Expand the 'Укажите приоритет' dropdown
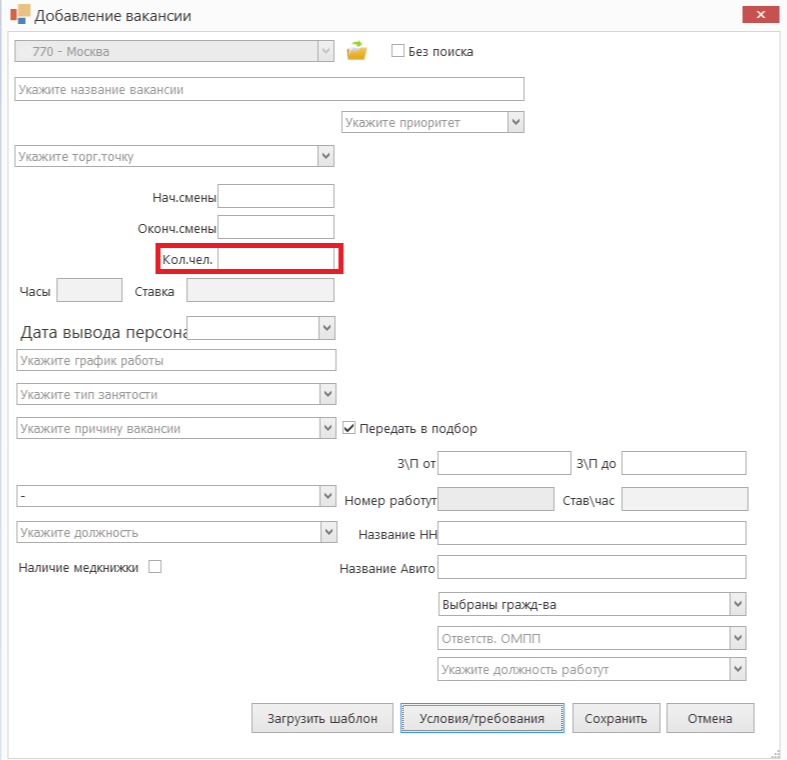The image size is (787, 760). tap(516, 122)
